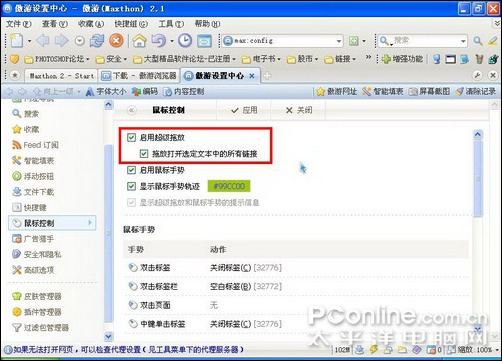The height and width of the screenshot is (361, 502).
Task: Click 屏幕截图 screenshot tool
Action: [429, 91]
